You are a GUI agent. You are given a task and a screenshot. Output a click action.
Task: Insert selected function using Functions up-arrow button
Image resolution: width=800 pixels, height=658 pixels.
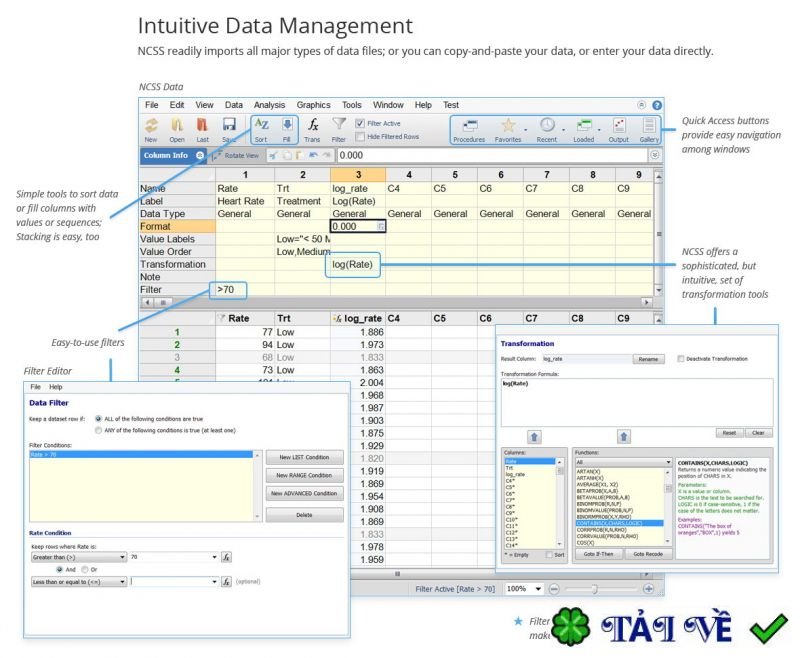(623, 437)
